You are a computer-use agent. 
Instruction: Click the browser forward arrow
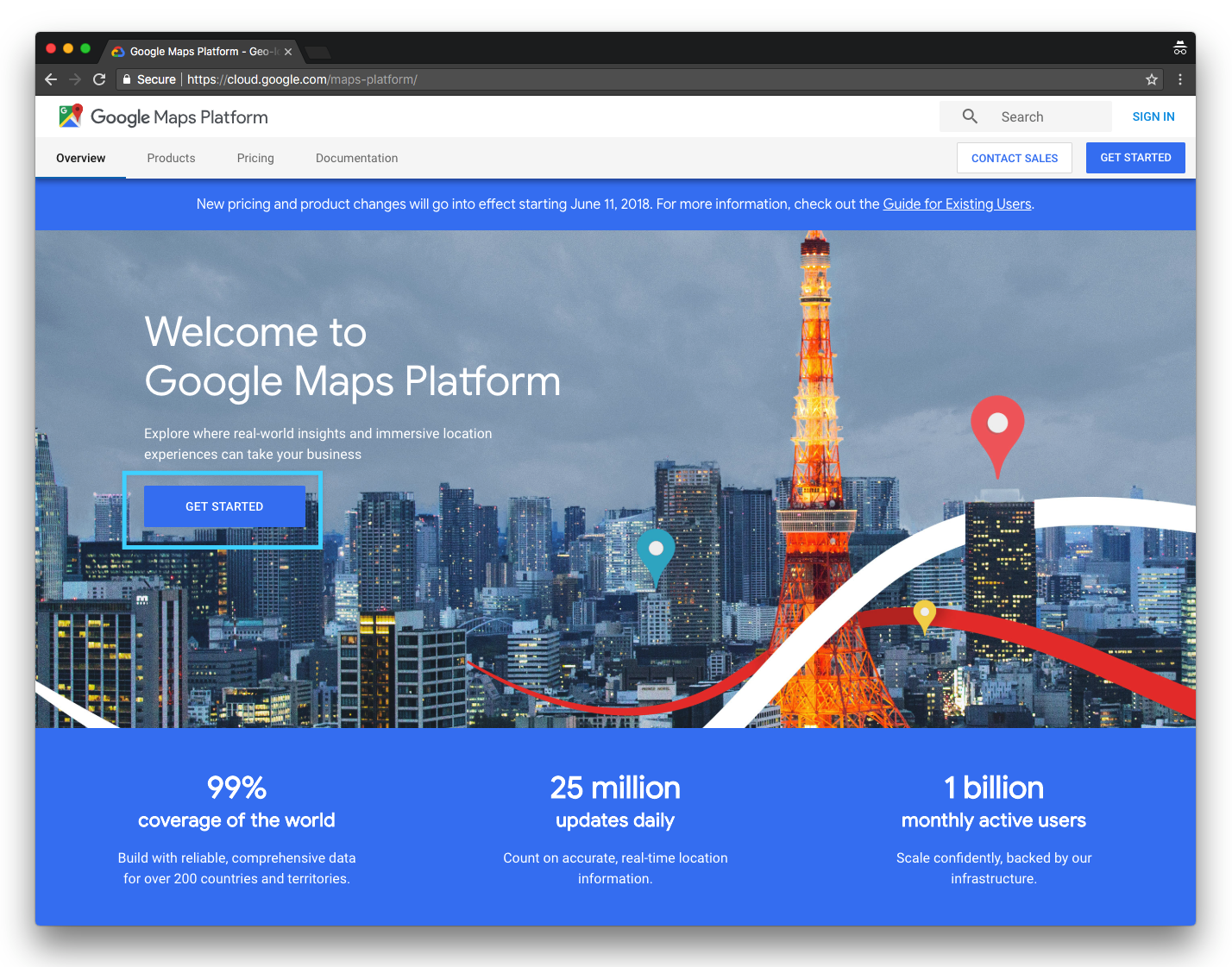75,79
